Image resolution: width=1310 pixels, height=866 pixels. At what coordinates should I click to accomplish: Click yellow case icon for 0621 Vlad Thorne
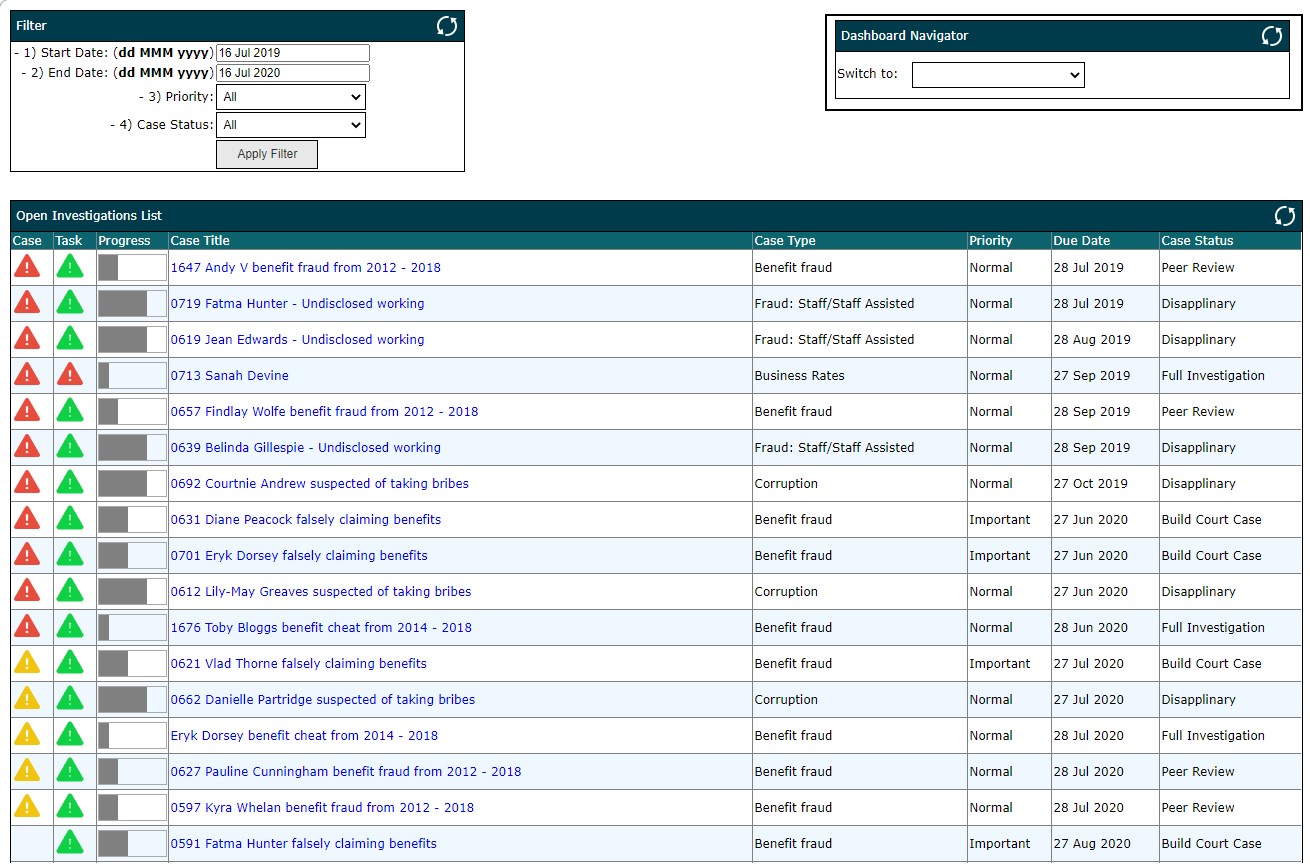27,663
